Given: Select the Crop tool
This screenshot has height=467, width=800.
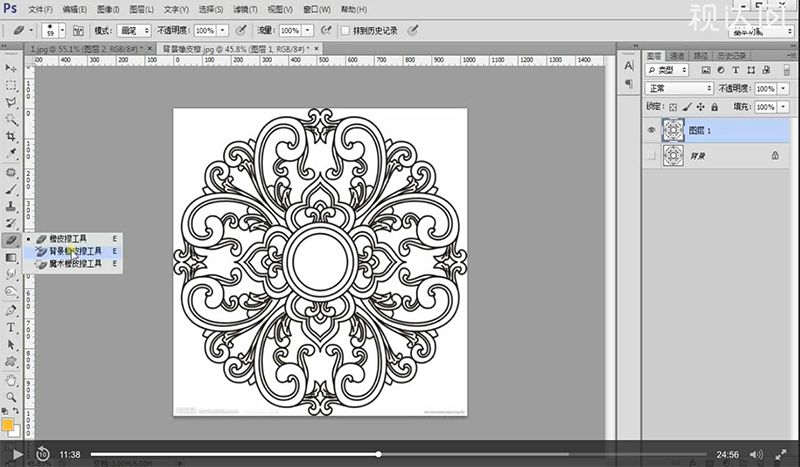Looking at the screenshot, I should click(11, 136).
